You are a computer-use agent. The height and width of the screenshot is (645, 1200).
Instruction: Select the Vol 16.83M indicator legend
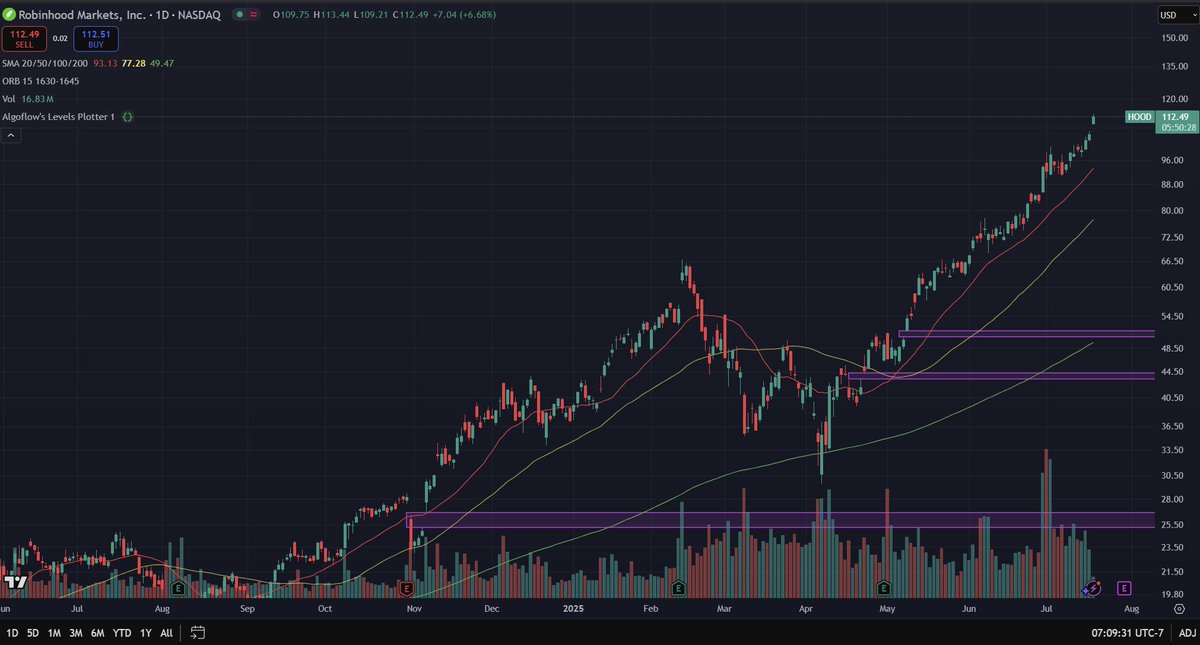28,99
